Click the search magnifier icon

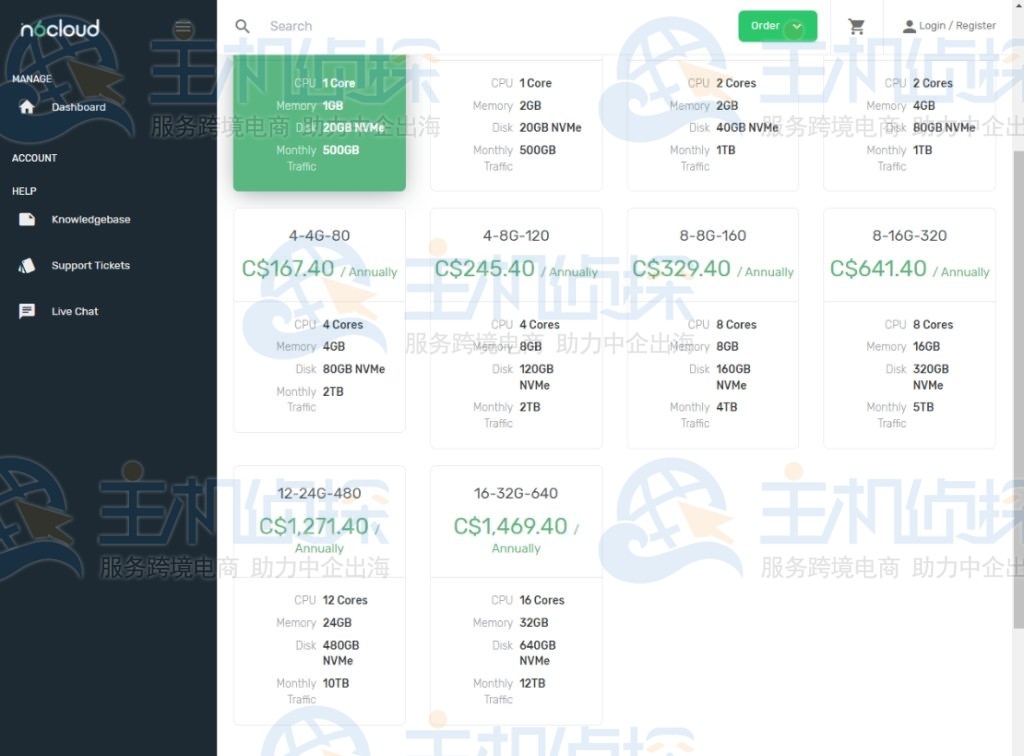[x=241, y=26]
